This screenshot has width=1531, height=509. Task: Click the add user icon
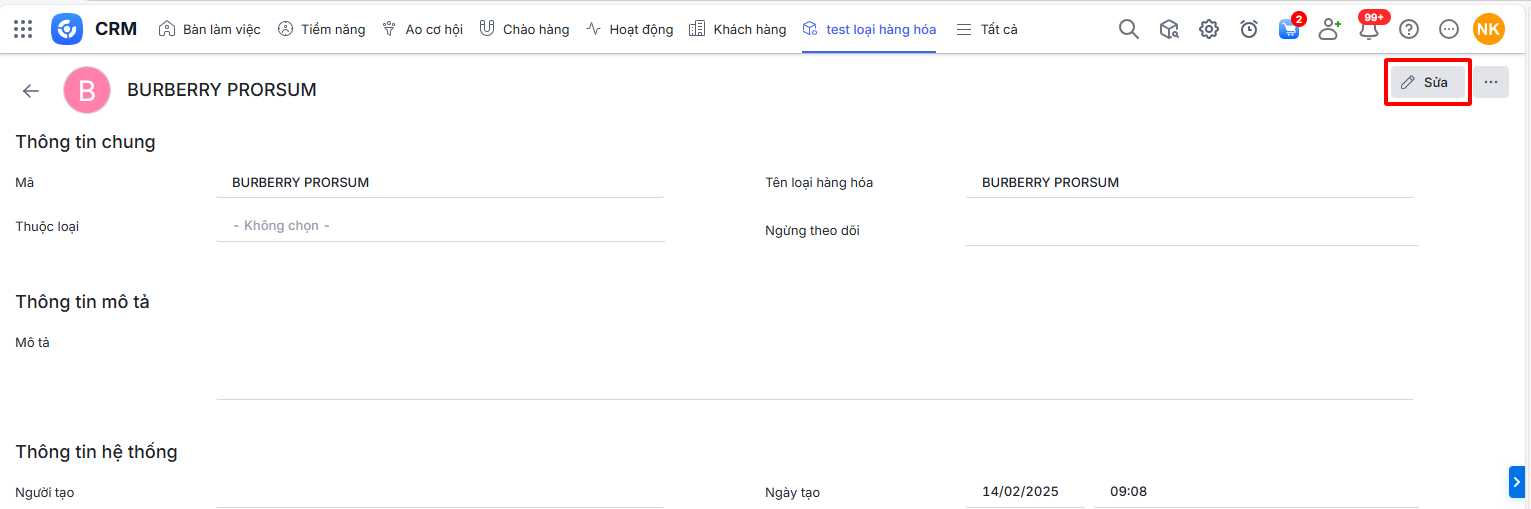coord(1329,29)
